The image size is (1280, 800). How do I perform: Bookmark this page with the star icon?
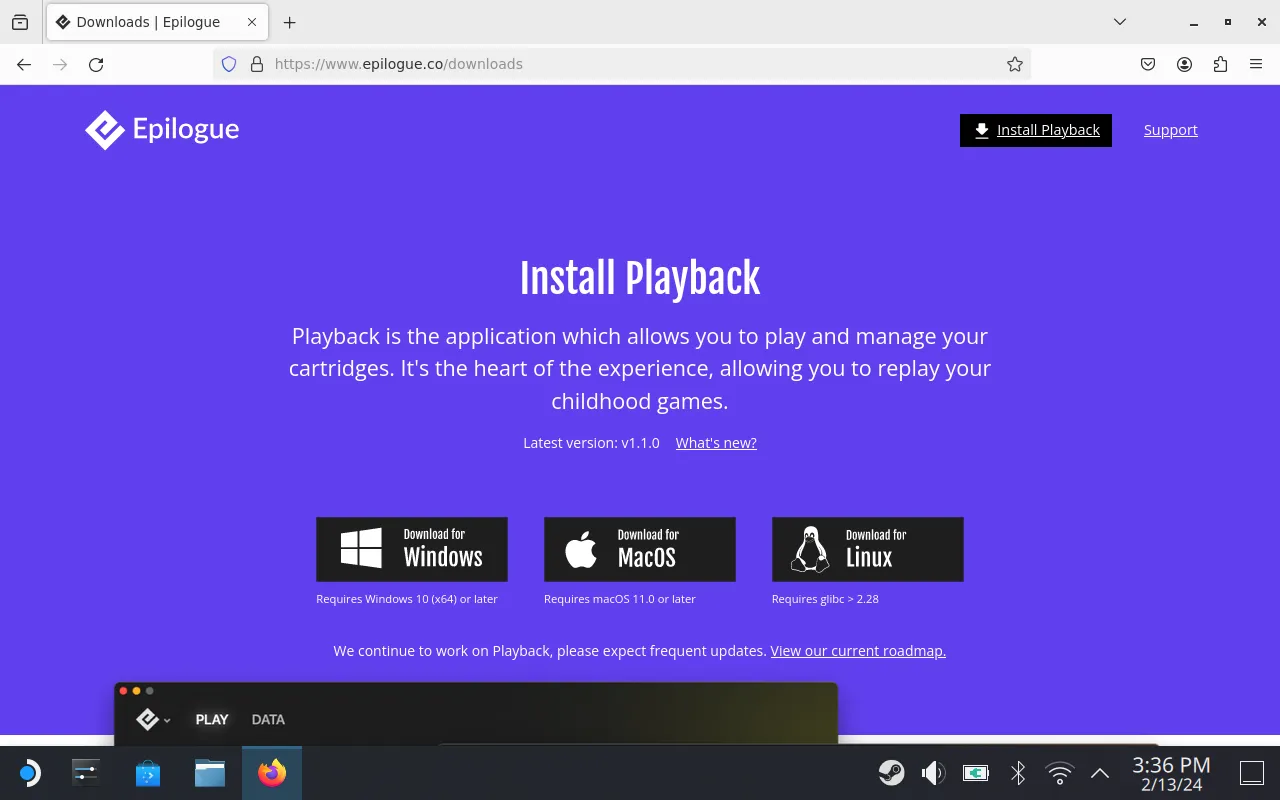pos(1015,64)
